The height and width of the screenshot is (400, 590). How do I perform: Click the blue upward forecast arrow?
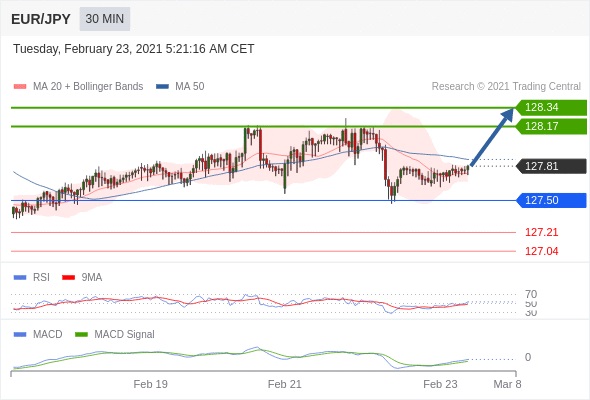492,137
